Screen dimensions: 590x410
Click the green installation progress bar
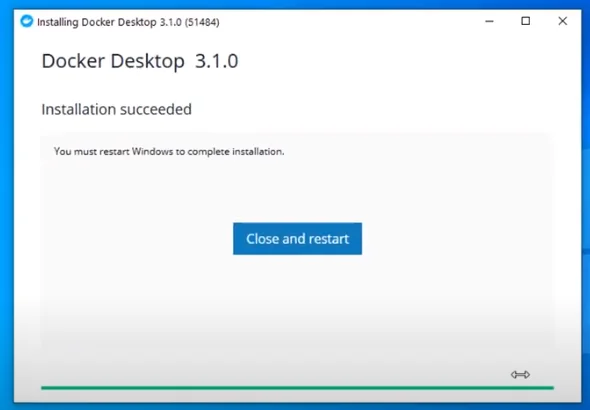297,387
